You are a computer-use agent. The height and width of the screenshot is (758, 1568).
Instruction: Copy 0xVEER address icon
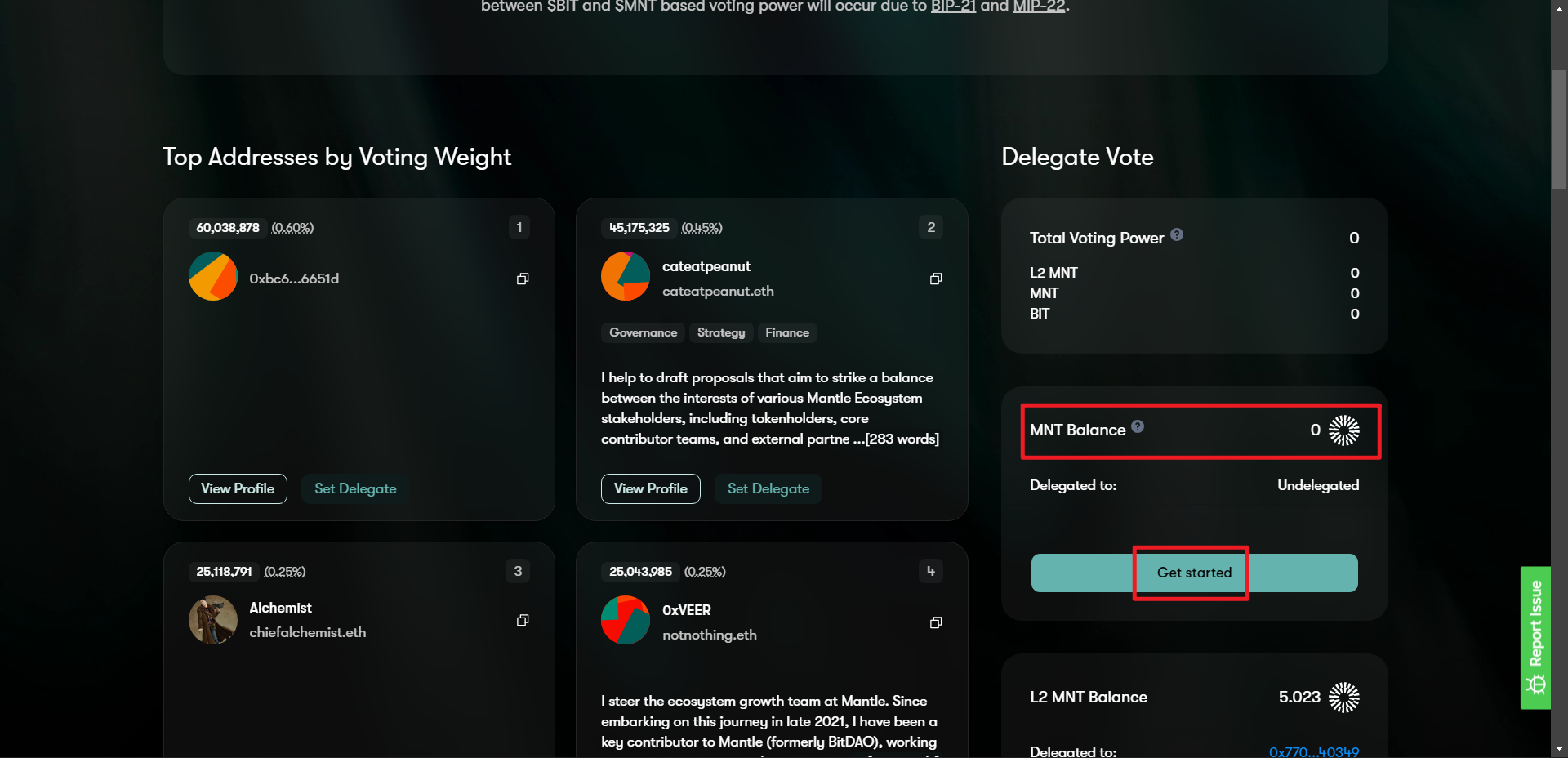[936, 622]
